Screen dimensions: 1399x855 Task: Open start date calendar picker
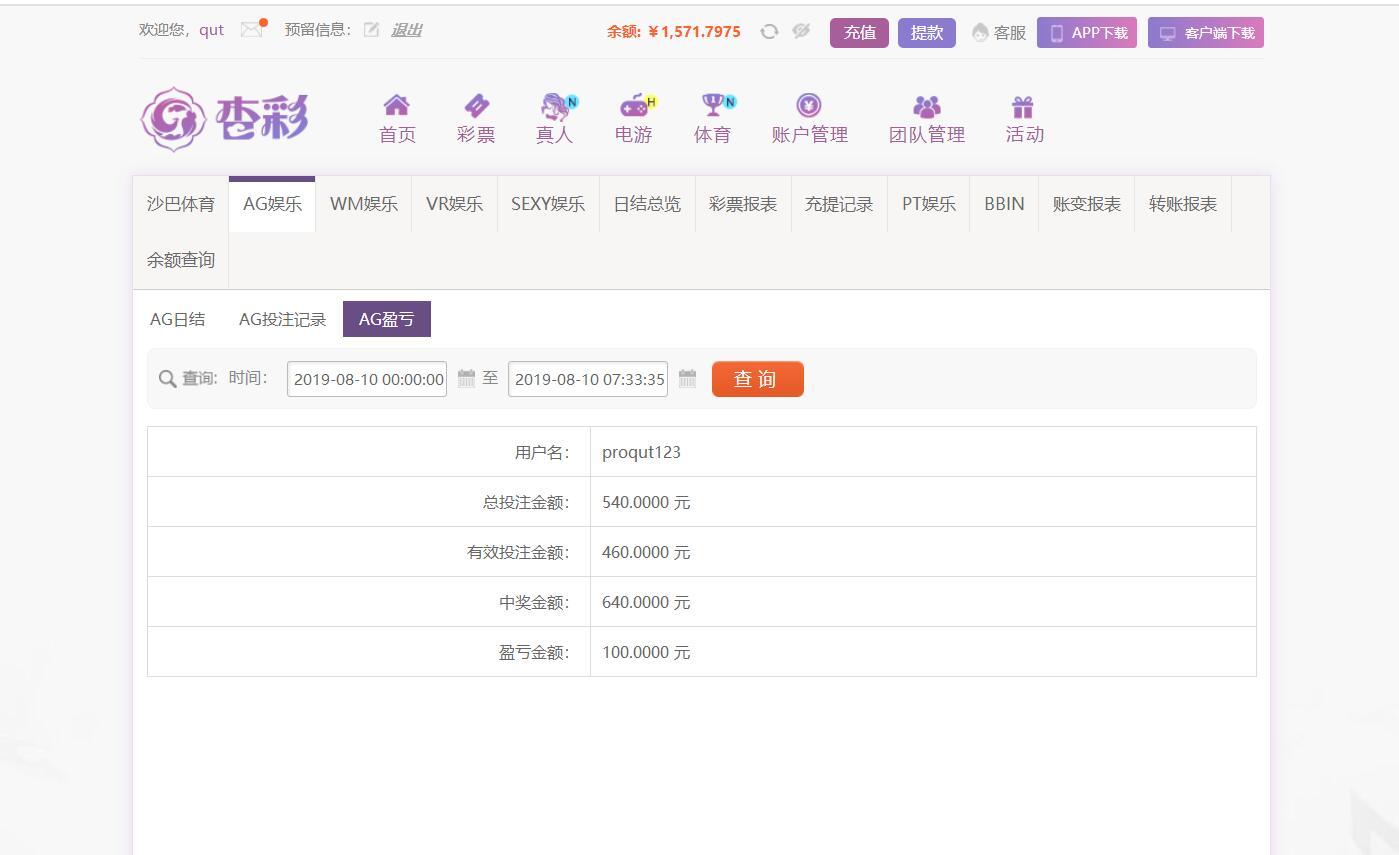click(466, 378)
